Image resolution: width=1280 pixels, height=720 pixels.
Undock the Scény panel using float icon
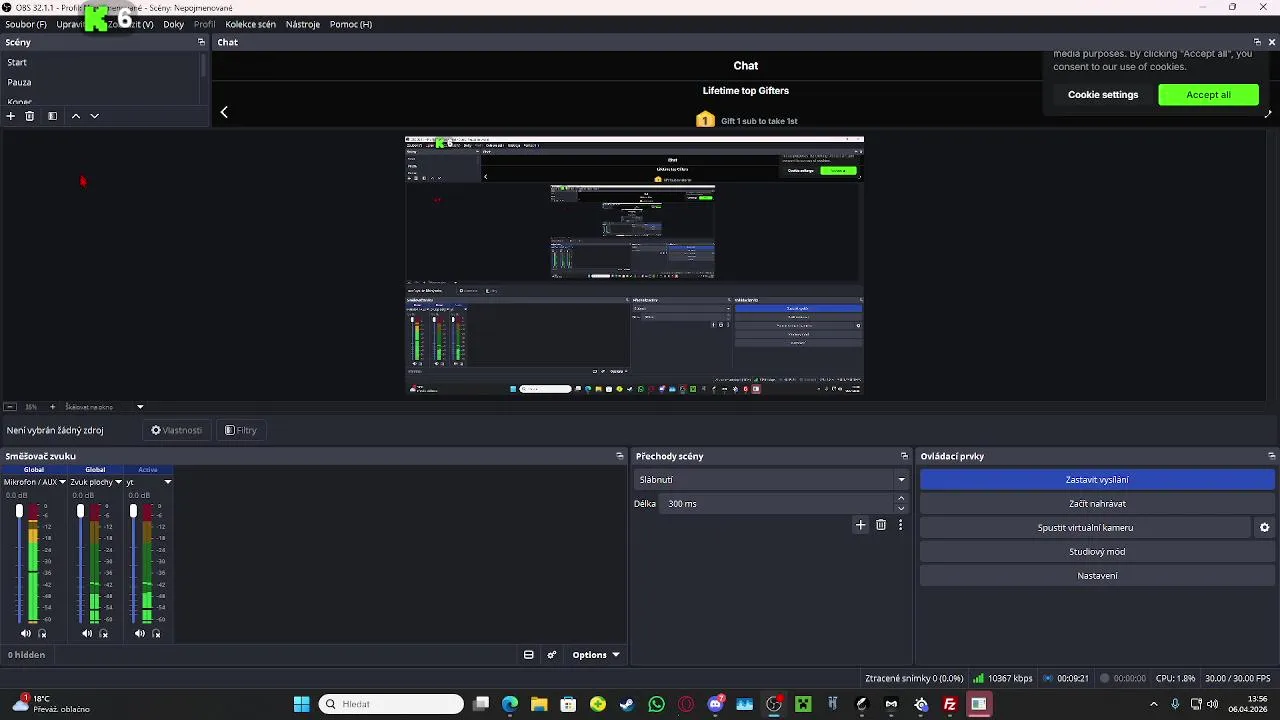click(201, 42)
